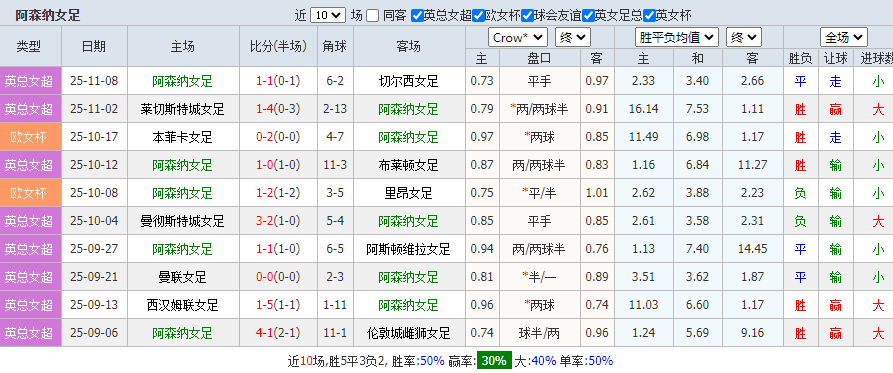Open the 全场 dropdown
The height and width of the screenshot is (373, 893).
point(844,38)
